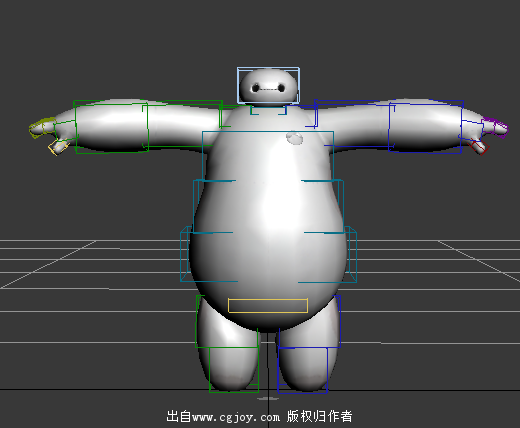Pick the purple finger bone on the blue arm
Screen dimensions: 520x428
pos(495,127)
